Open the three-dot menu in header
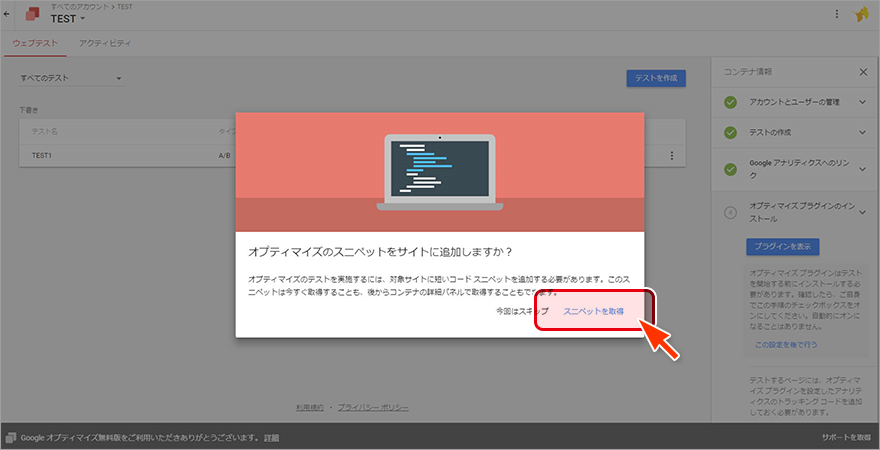 pyautogui.click(x=837, y=14)
